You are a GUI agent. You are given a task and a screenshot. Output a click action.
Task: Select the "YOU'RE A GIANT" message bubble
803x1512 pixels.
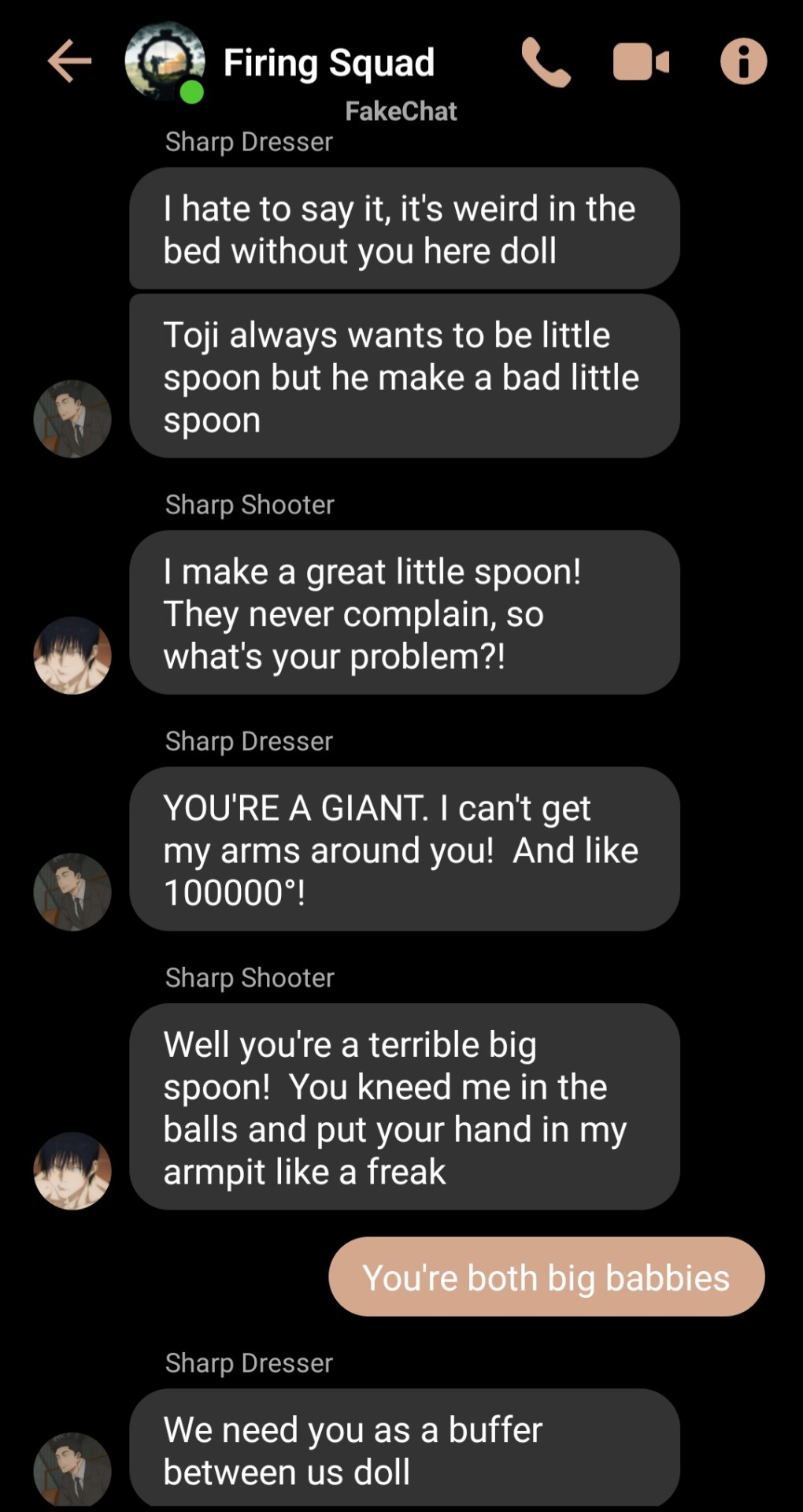[405, 849]
